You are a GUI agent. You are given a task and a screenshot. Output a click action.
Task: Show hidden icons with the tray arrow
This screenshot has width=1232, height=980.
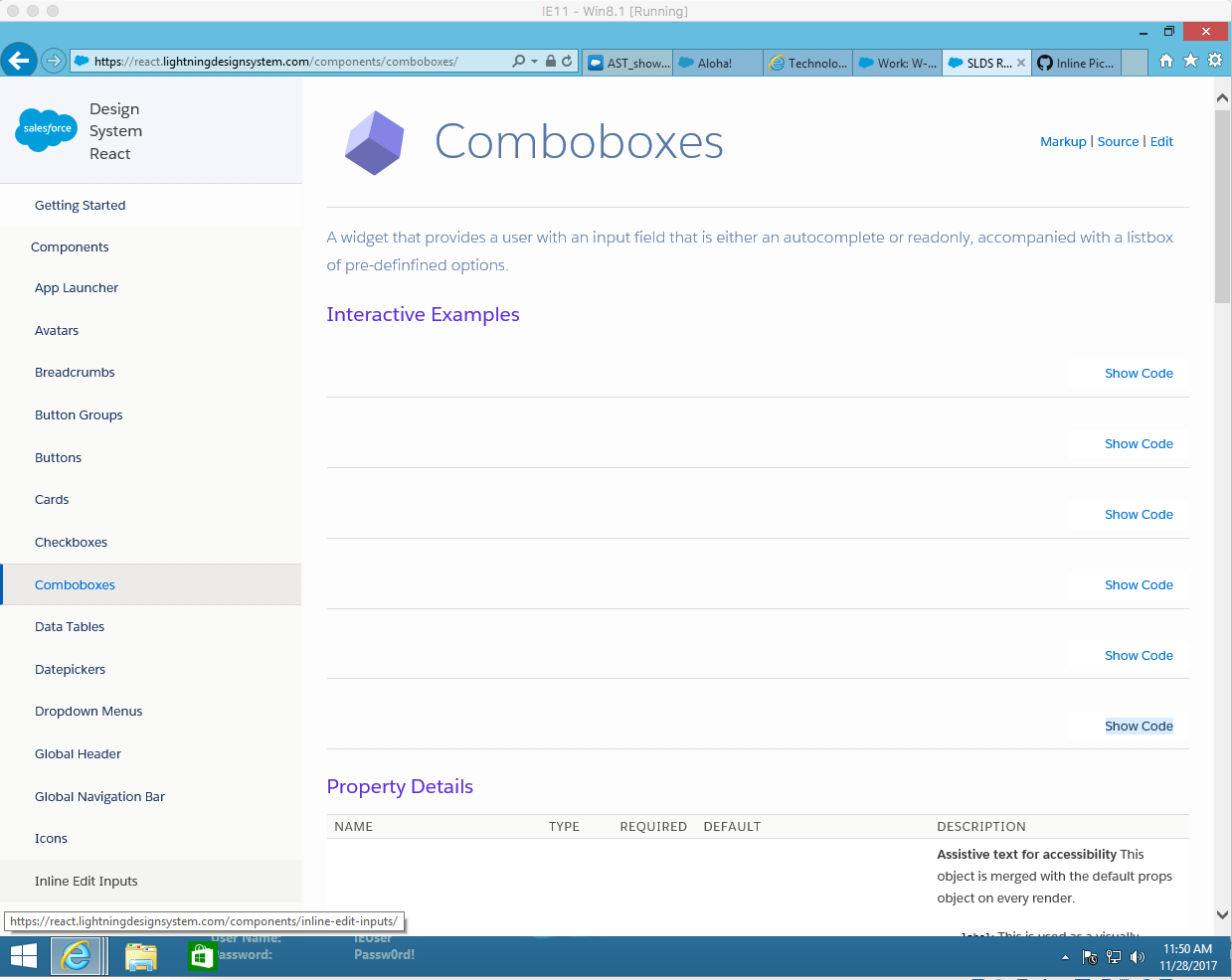(1066, 957)
